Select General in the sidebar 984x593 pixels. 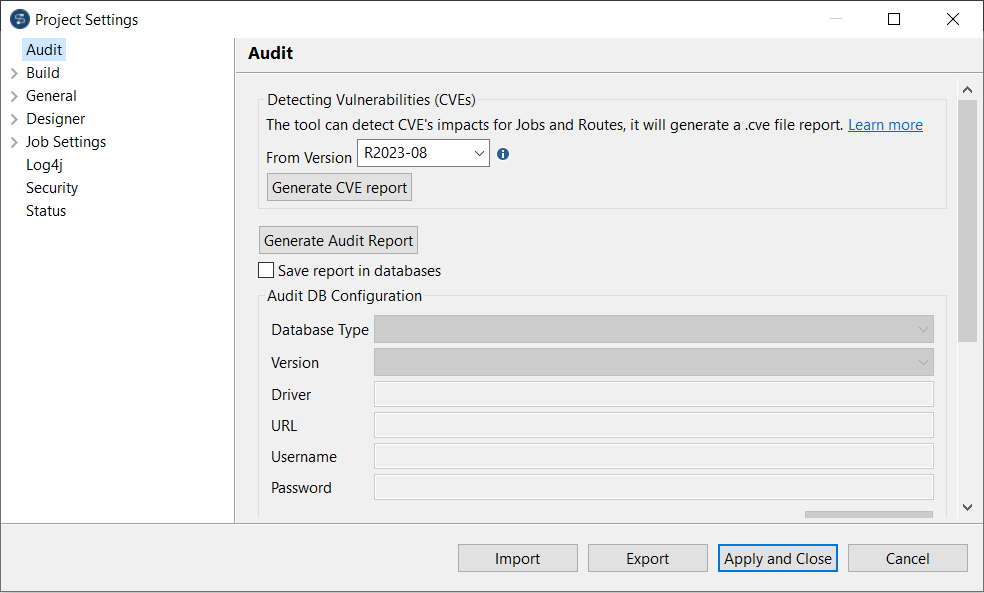[x=51, y=95]
